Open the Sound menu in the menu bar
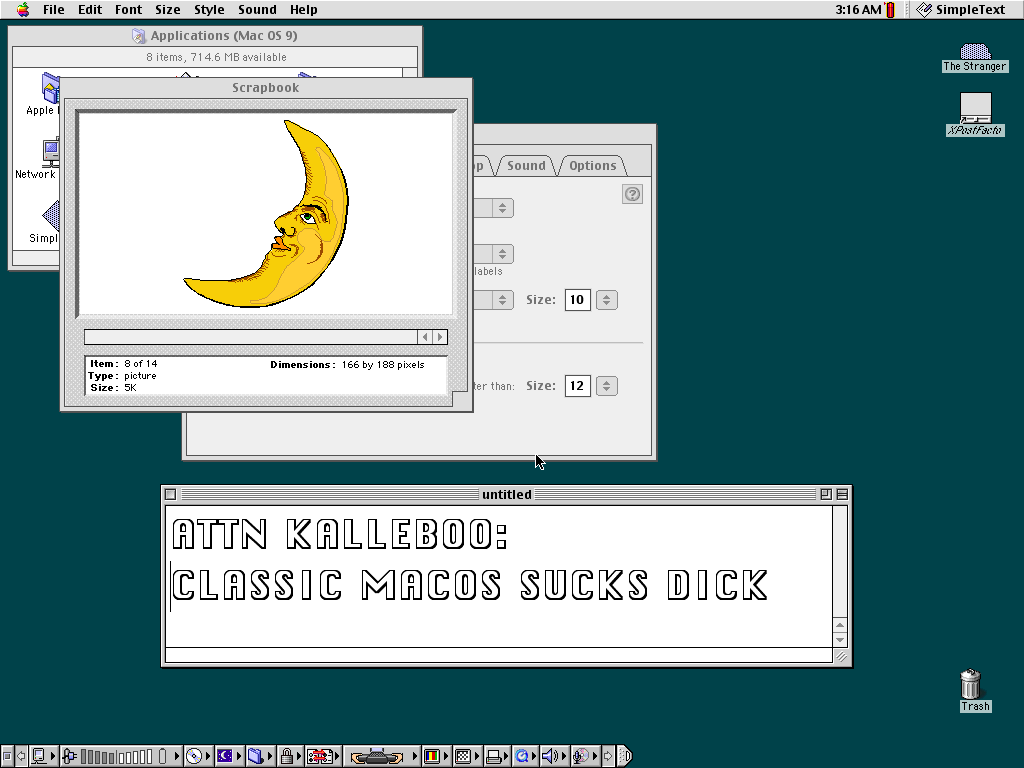Image resolution: width=1024 pixels, height=768 pixels. coord(257,10)
